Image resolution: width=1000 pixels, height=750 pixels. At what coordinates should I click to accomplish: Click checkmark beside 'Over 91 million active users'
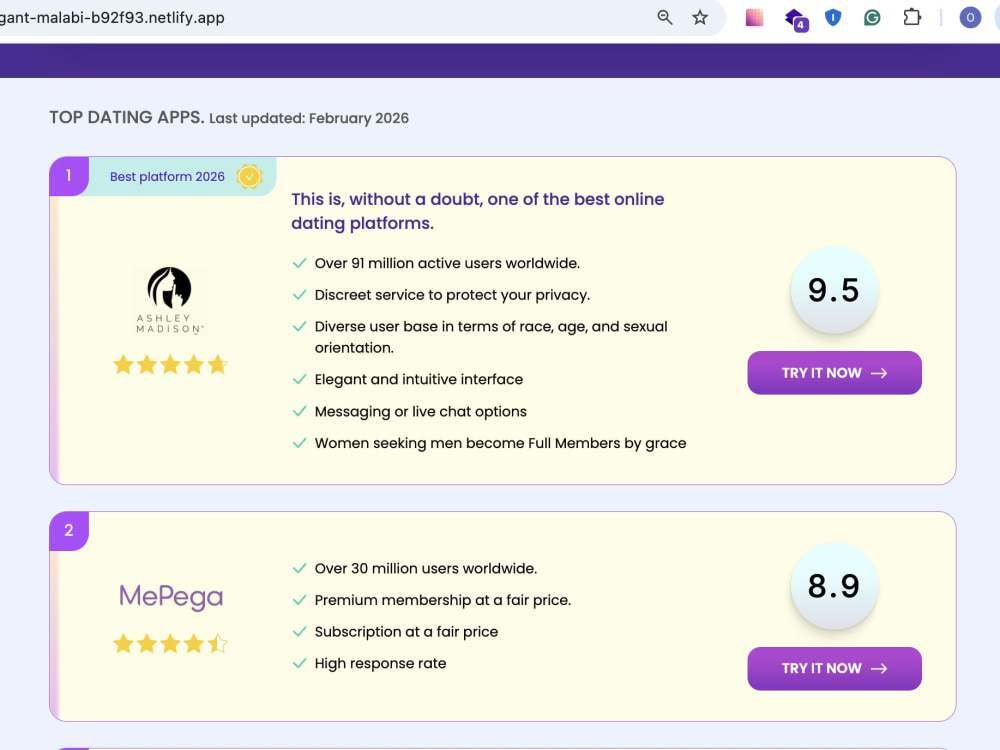click(299, 263)
